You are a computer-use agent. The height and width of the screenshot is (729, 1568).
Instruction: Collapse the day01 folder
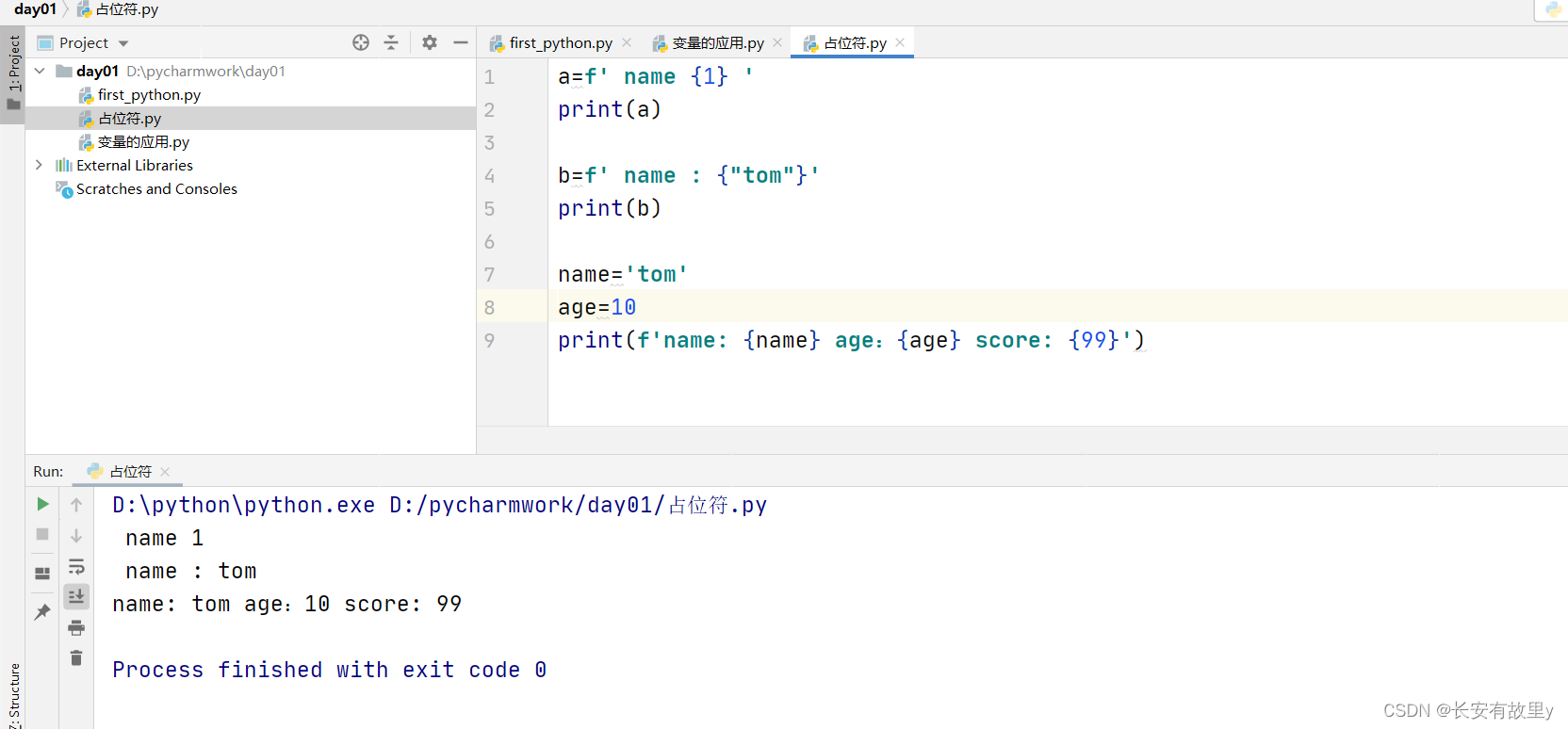coord(40,71)
